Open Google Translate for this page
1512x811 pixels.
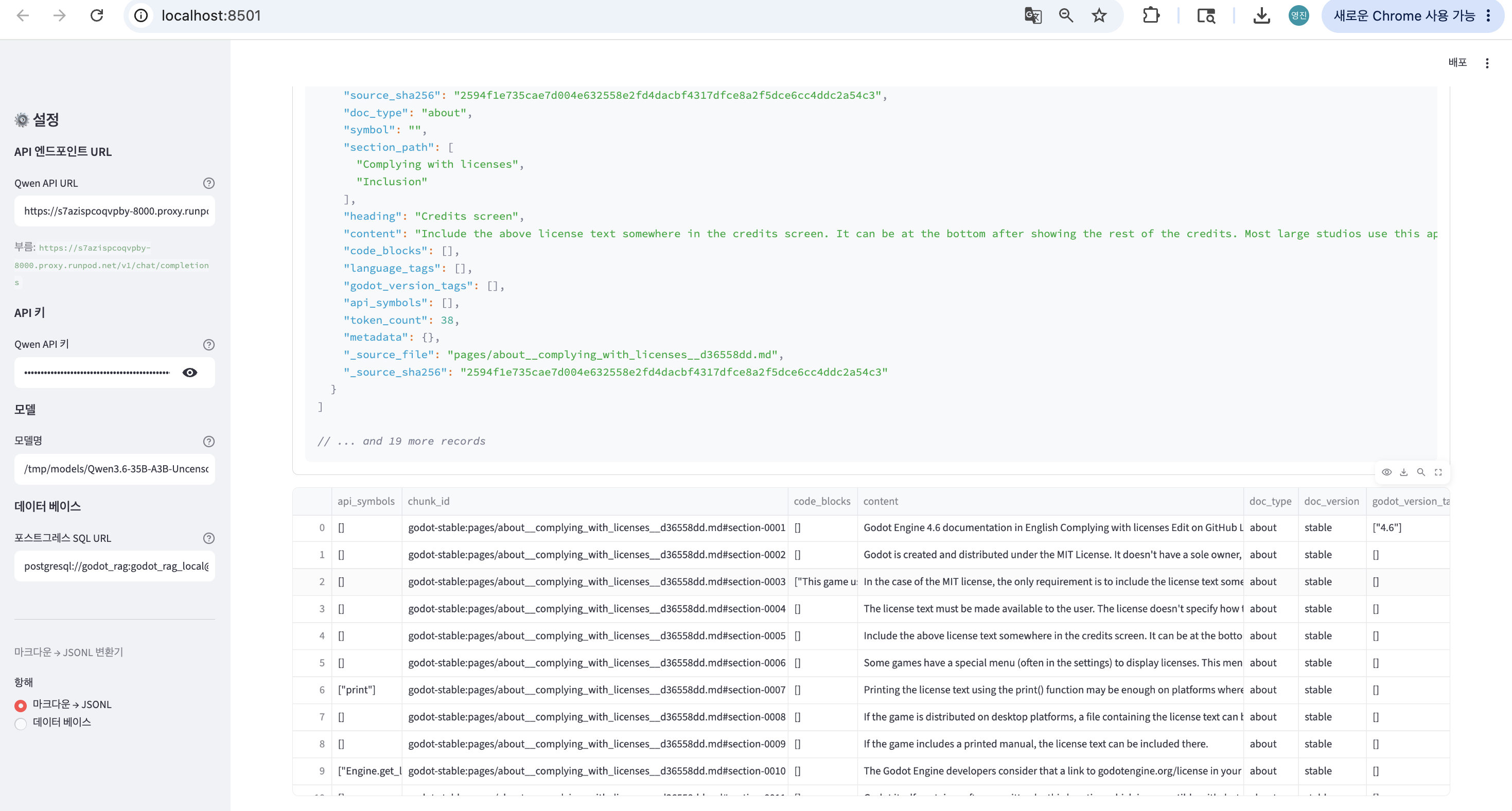1032,15
